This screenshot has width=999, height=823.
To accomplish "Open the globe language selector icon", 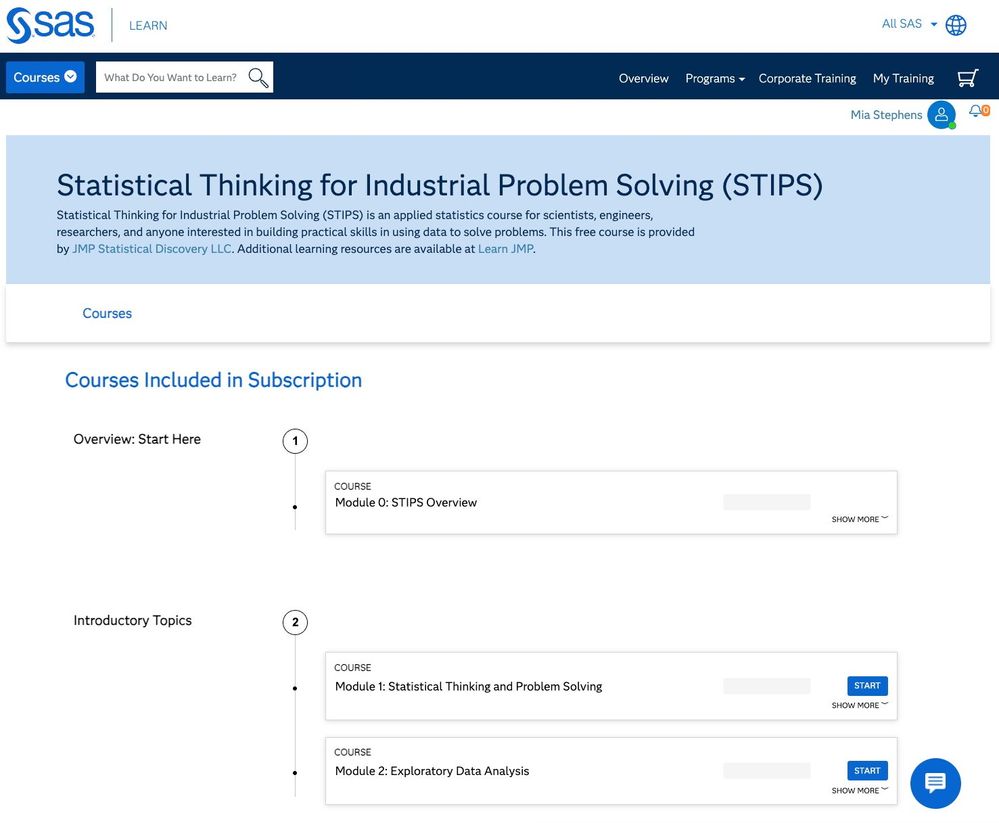I will pos(956,25).
